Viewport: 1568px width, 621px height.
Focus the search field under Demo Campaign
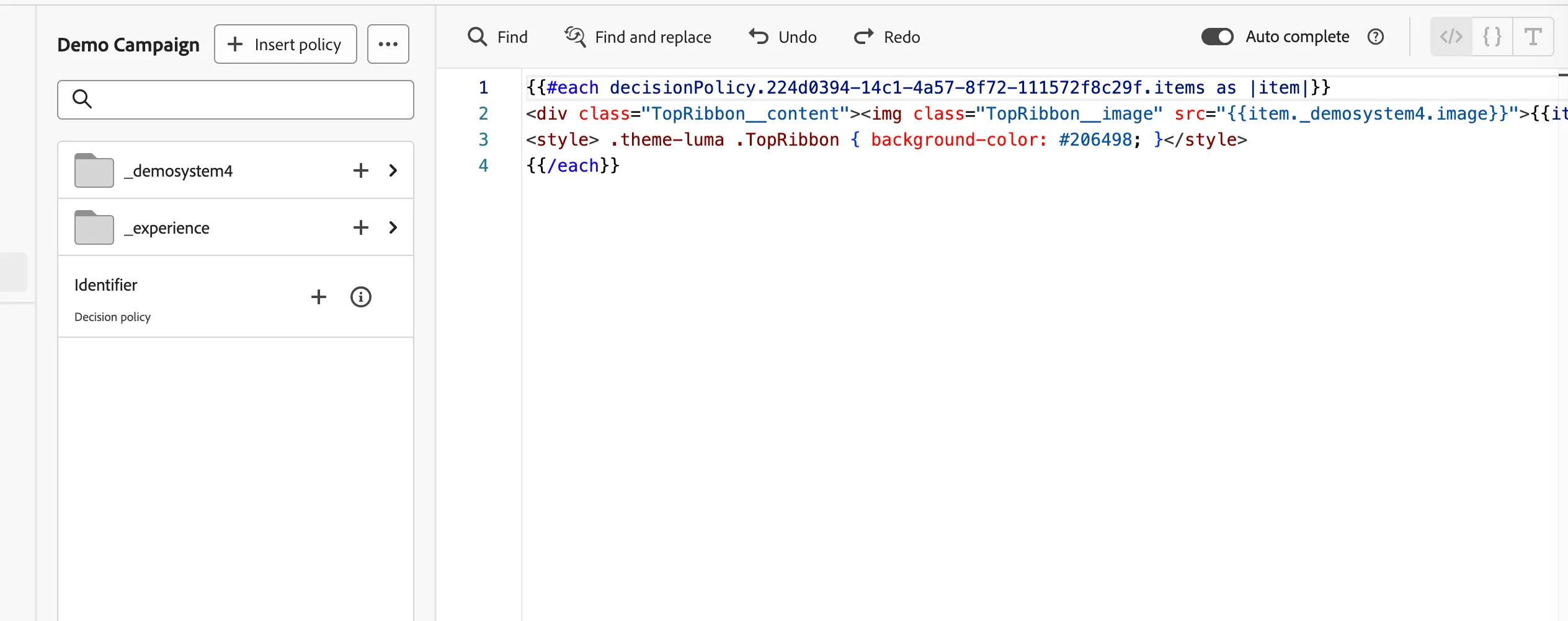pos(236,99)
